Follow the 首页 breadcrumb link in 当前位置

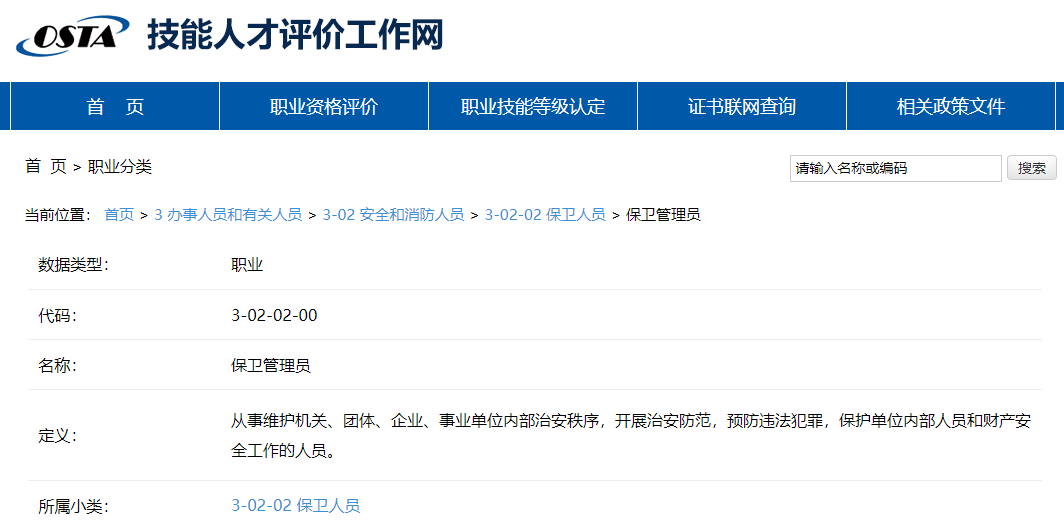point(119,215)
